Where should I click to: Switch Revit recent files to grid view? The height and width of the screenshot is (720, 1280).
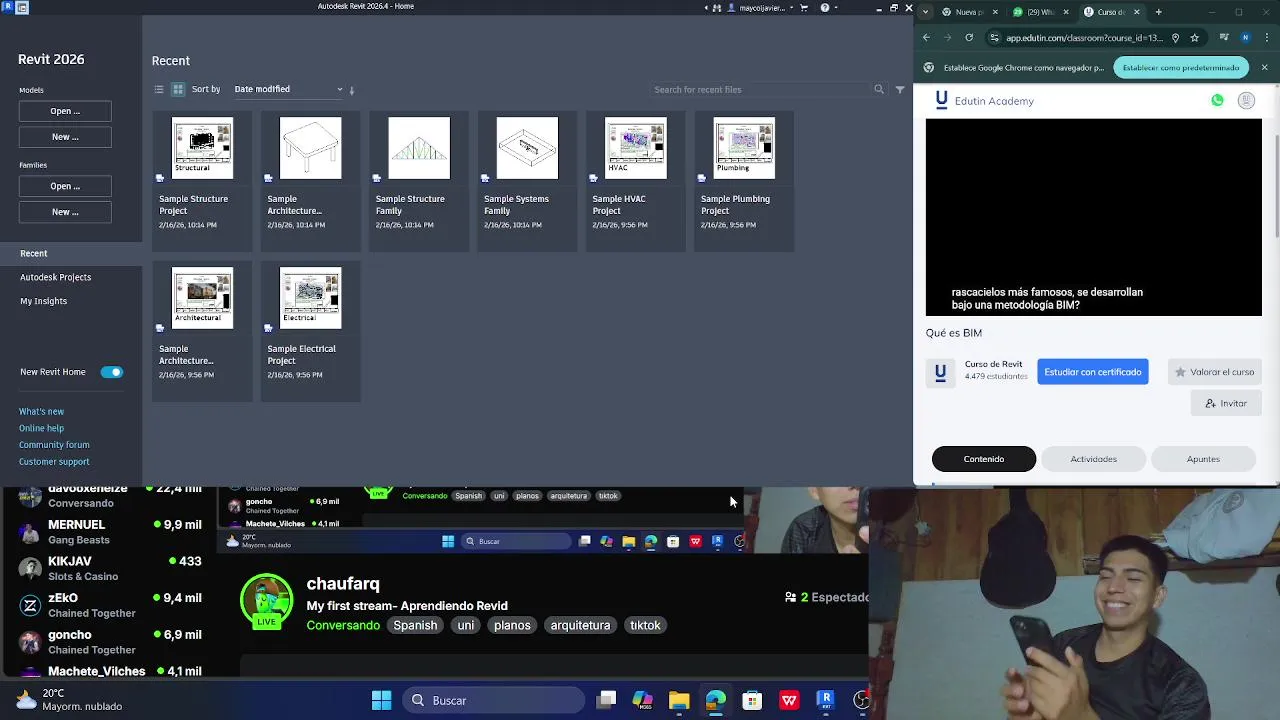click(178, 89)
